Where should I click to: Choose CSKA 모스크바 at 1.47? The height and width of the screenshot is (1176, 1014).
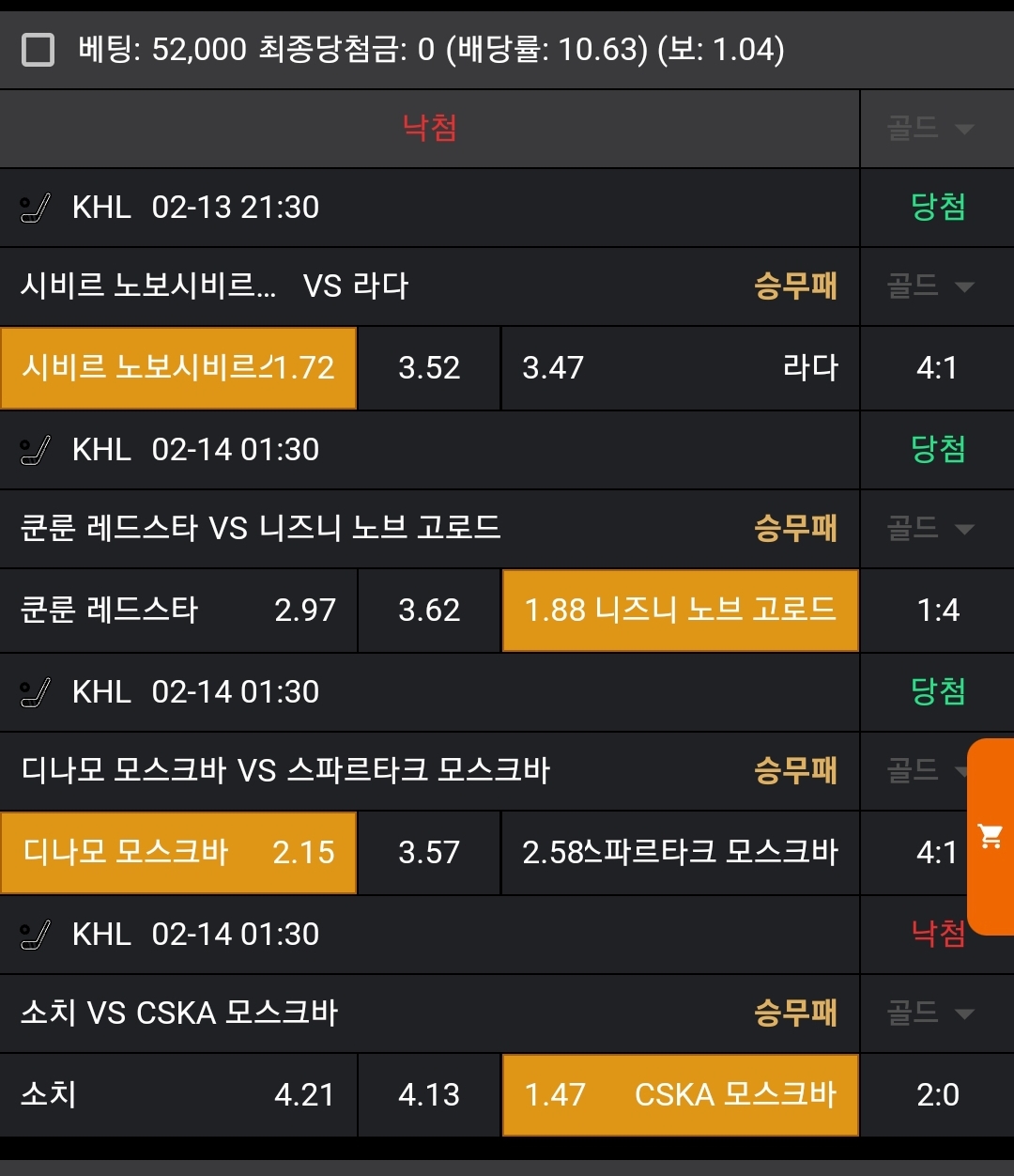(x=680, y=1094)
